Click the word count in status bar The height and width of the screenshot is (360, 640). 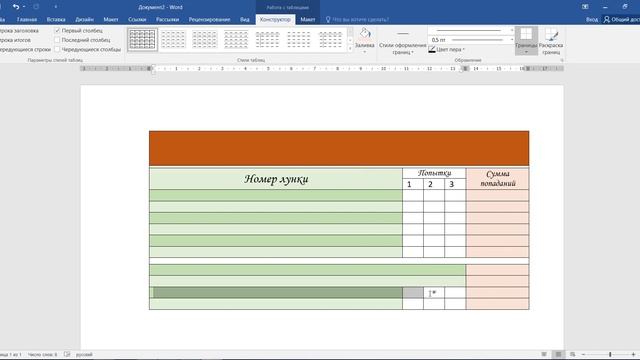(x=42, y=354)
